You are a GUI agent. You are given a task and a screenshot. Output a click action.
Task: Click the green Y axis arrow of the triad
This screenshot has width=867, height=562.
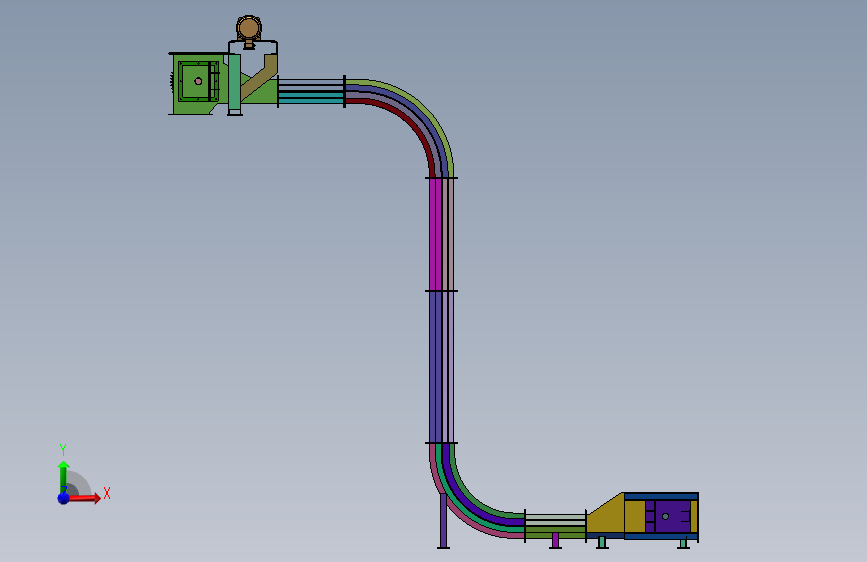coord(63,476)
